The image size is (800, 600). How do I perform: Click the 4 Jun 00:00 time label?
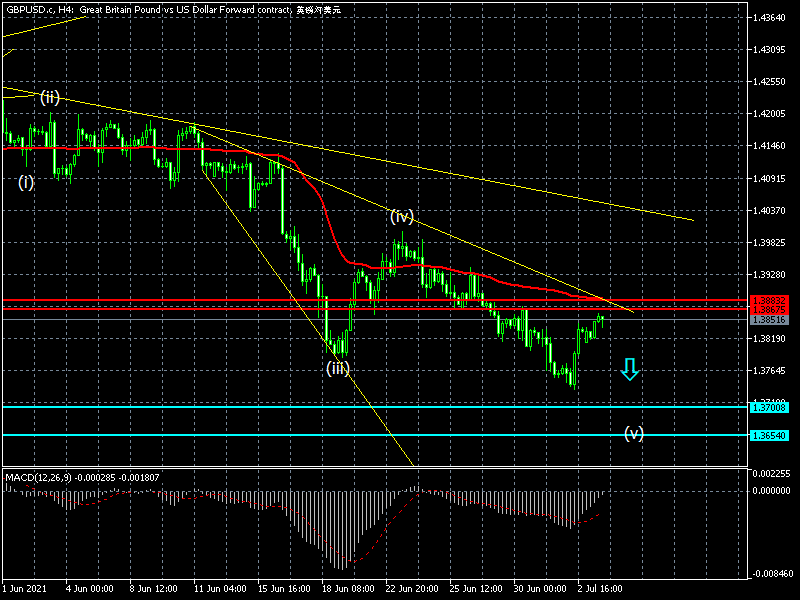point(90,589)
